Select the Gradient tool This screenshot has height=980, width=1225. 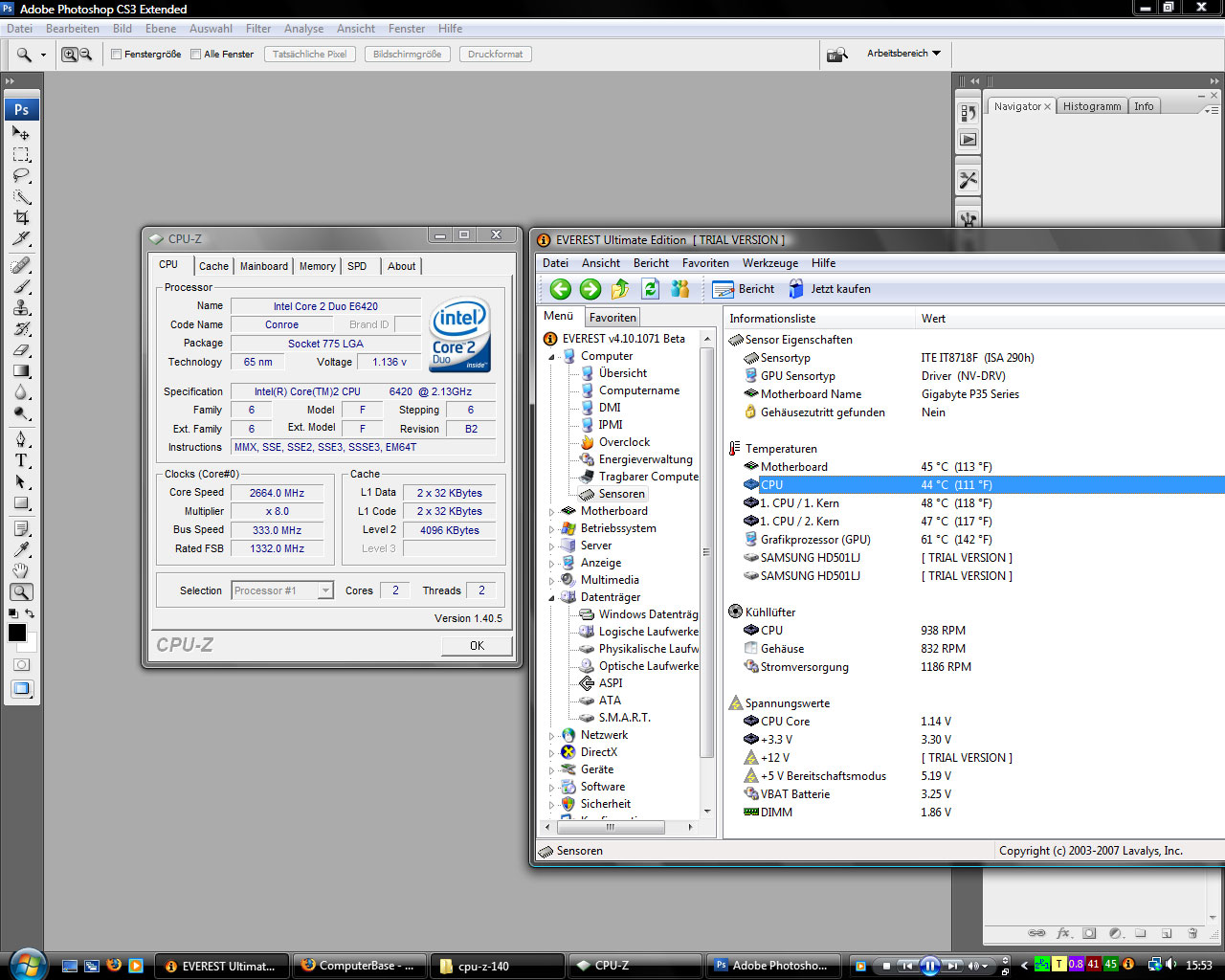pyautogui.click(x=21, y=370)
